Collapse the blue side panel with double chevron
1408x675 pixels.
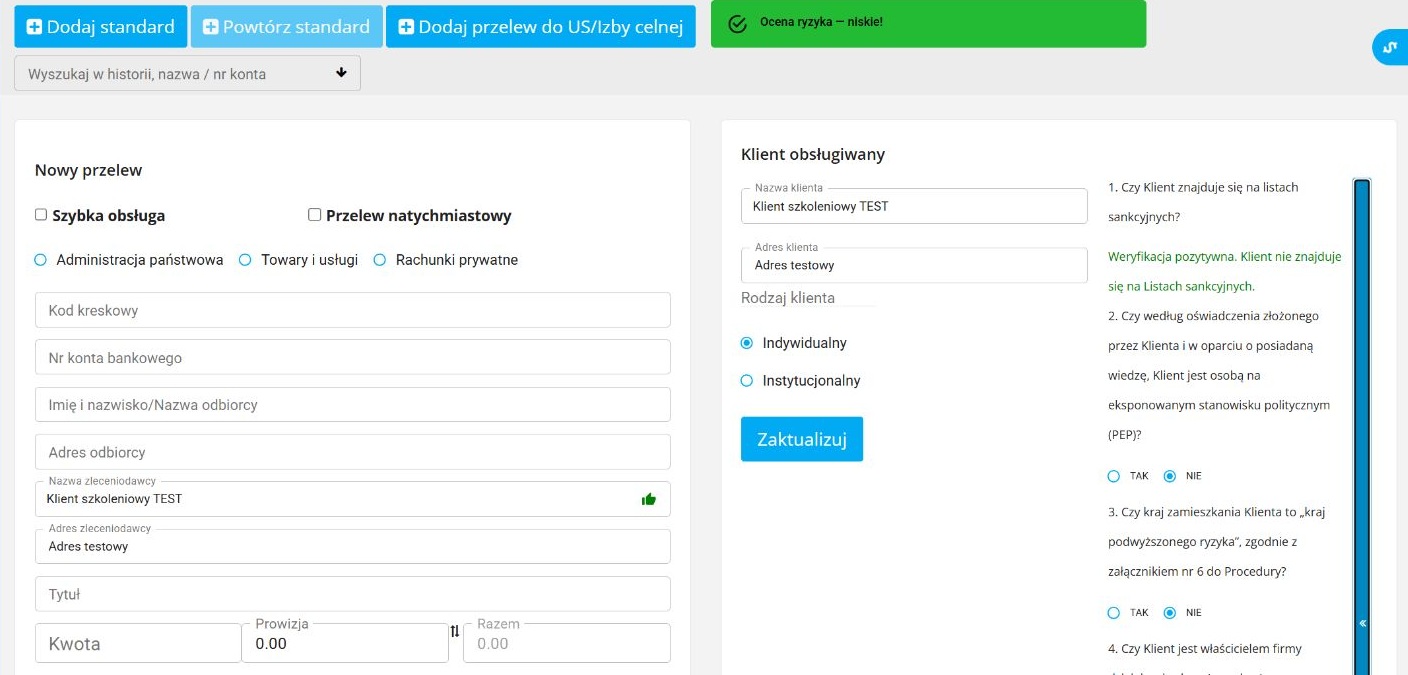(1362, 623)
